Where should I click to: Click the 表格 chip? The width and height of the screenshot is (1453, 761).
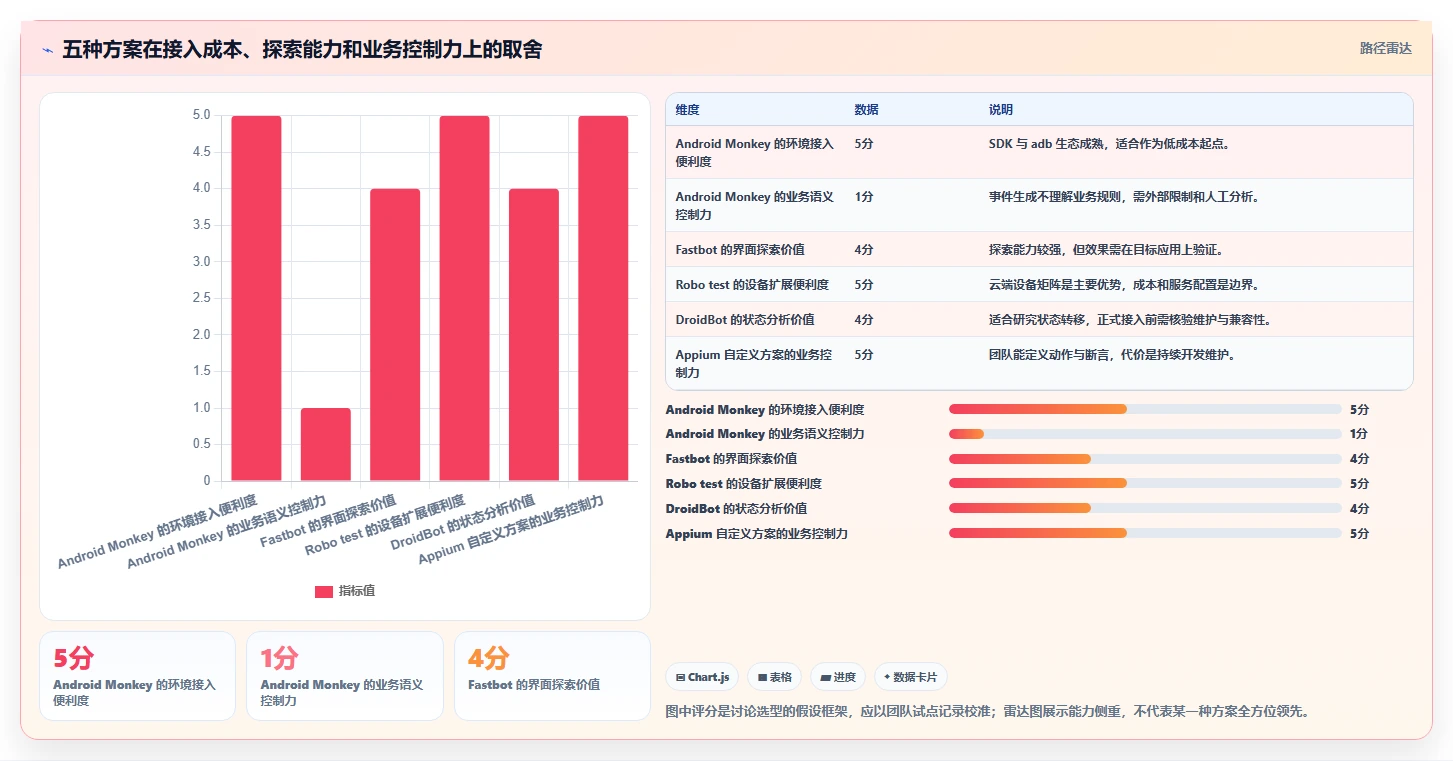pyautogui.click(x=775, y=677)
